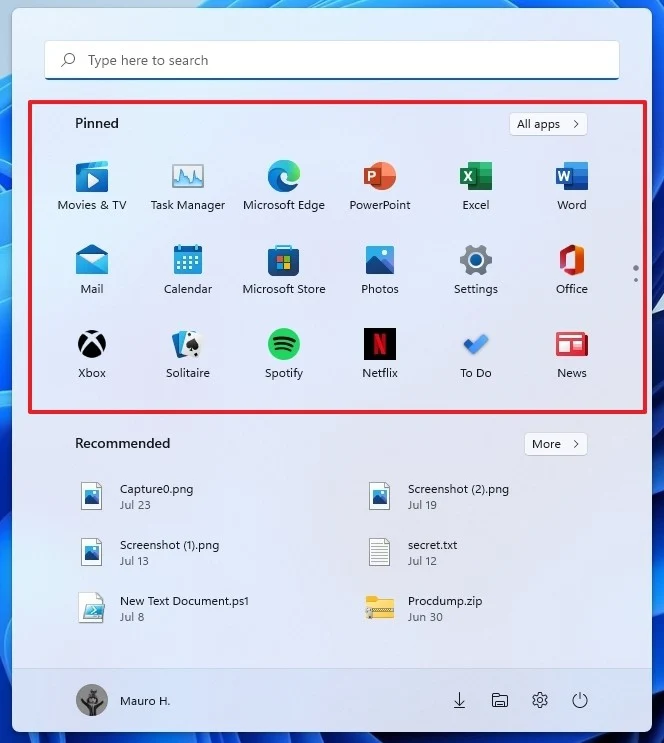Open File Explorer icon in bottom bar
This screenshot has height=743, width=664.
500,700
